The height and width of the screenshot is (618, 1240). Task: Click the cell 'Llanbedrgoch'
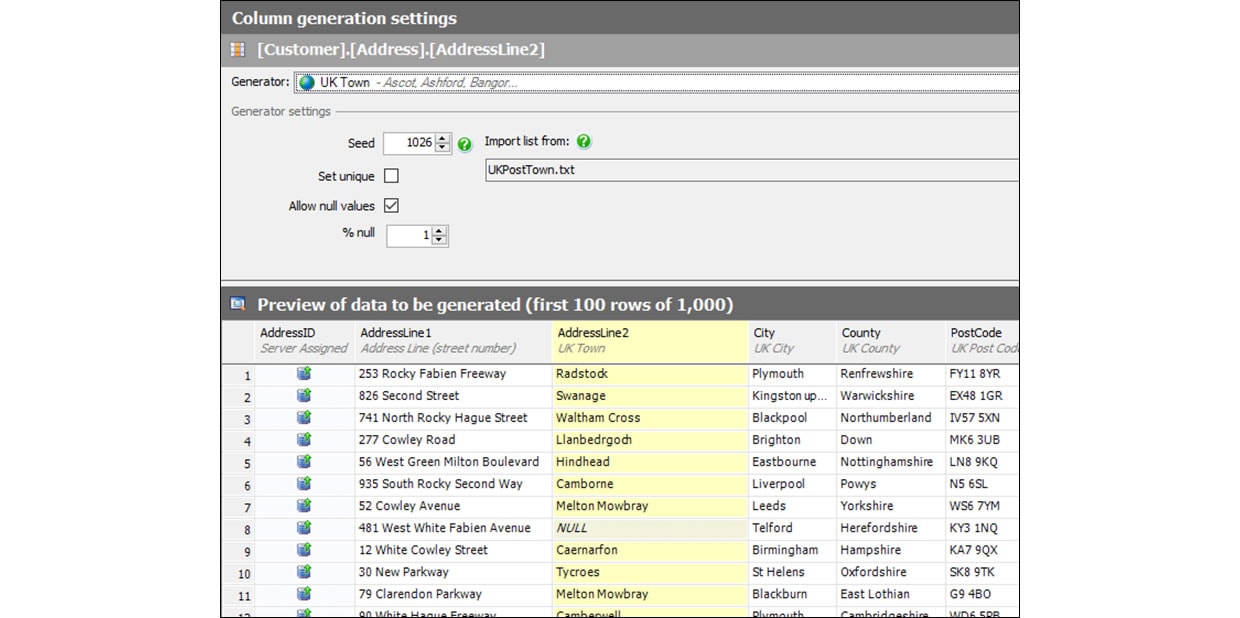pos(650,439)
